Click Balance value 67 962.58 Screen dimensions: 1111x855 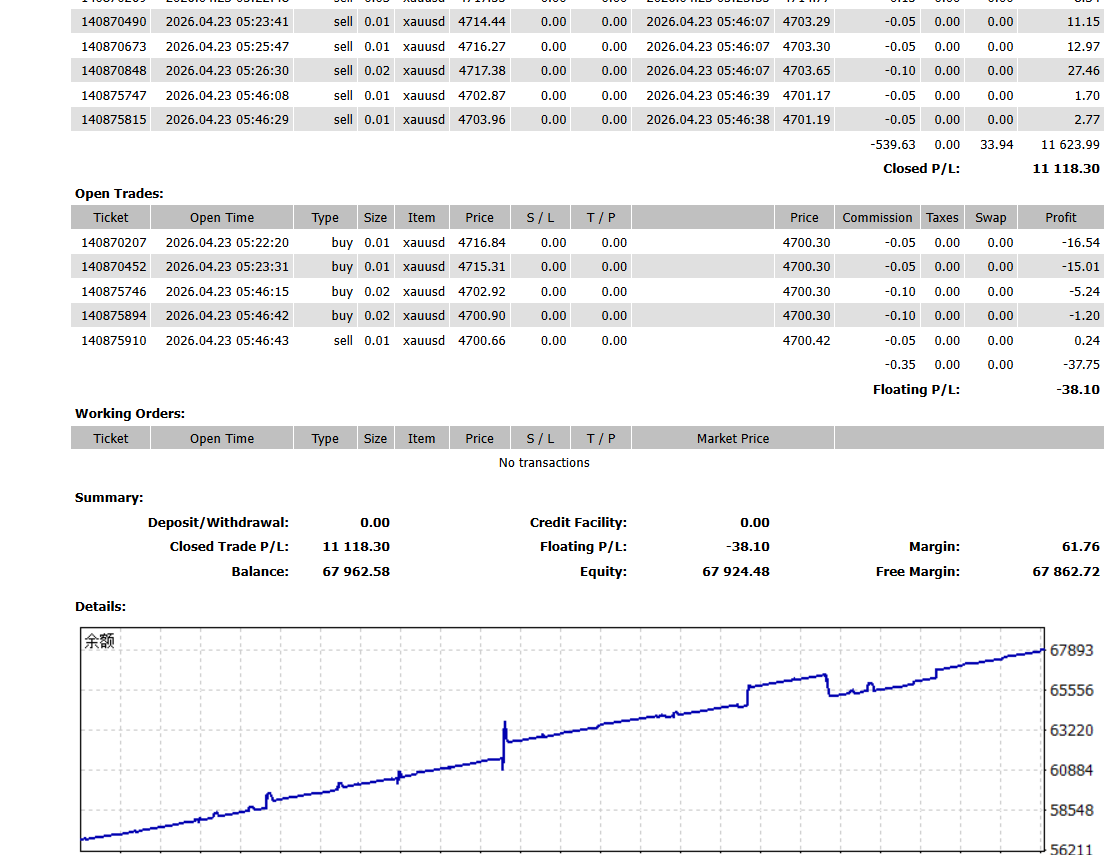356,572
